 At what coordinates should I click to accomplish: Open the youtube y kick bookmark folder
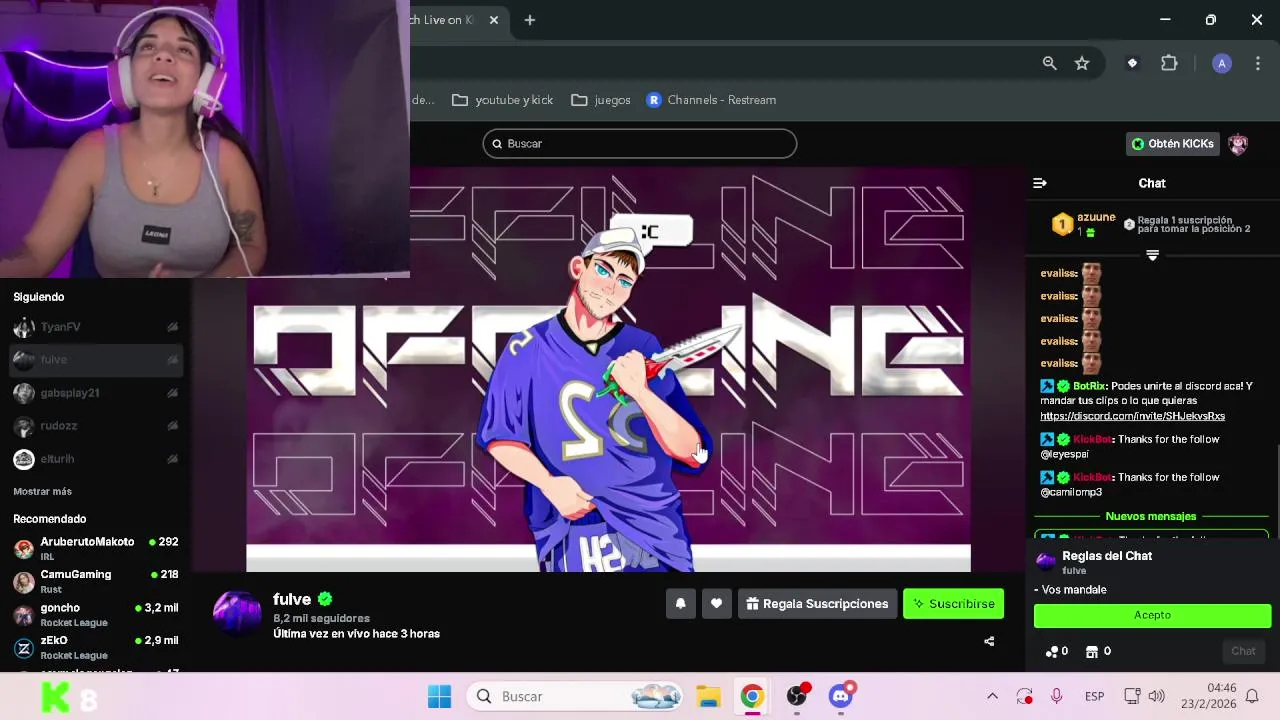pyautogui.click(x=503, y=100)
